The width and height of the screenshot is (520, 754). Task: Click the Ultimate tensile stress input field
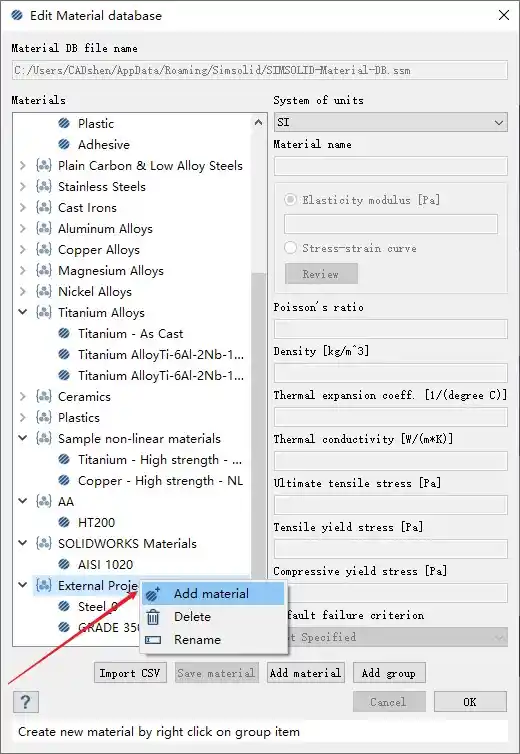[x=391, y=505]
